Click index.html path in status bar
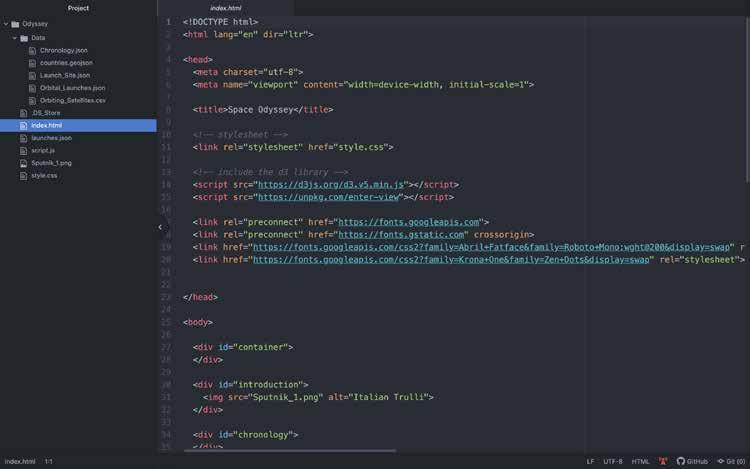Screen dimensions: 750x469 (20, 461)
